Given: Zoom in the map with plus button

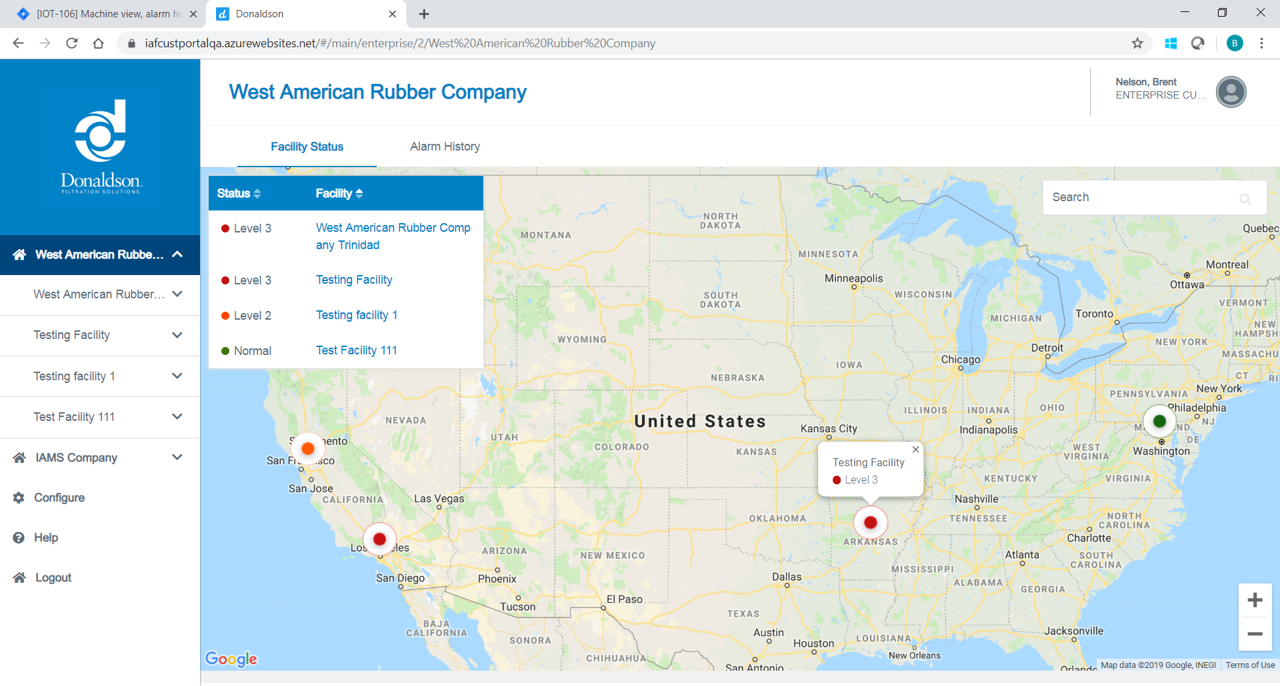Looking at the screenshot, I should tap(1254, 600).
